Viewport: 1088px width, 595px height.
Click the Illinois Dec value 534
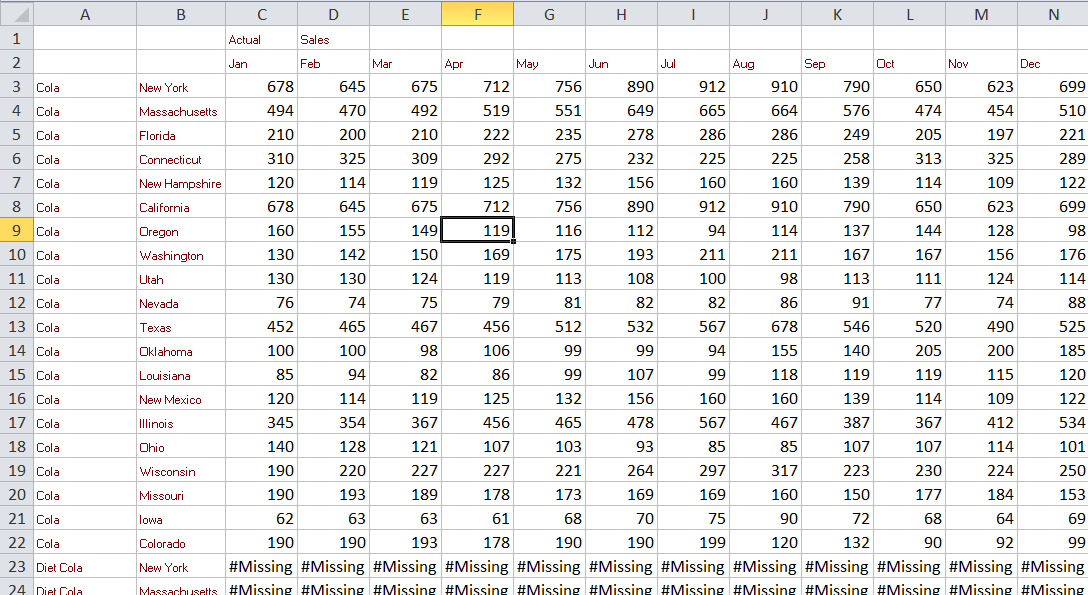[1053, 423]
